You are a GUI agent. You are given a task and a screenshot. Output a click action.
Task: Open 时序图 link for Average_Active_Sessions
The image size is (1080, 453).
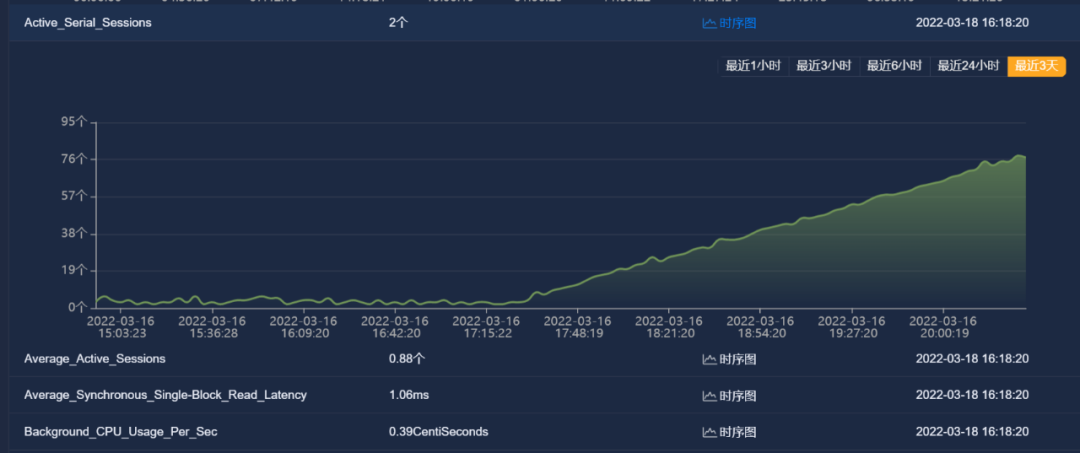point(738,359)
